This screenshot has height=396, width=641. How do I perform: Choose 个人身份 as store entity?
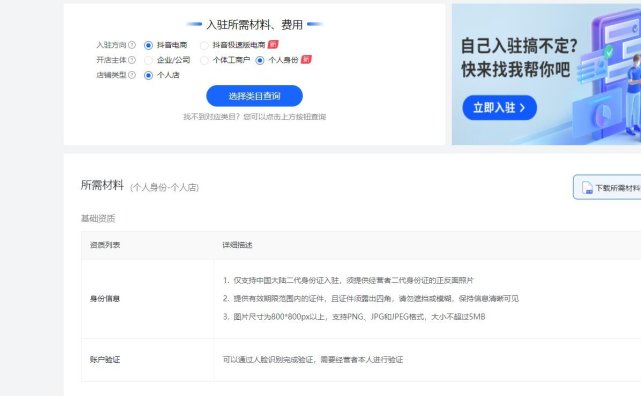click(x=260, y=60)
